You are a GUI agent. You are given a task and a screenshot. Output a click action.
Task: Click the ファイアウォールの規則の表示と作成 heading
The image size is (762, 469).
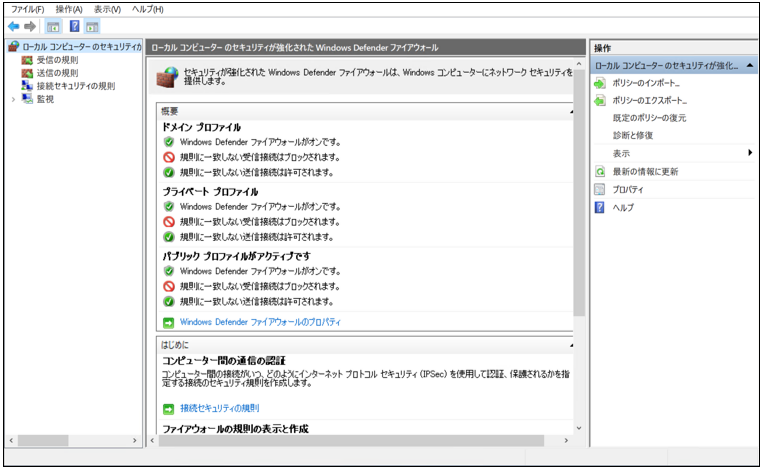click(x=235, y=429)
